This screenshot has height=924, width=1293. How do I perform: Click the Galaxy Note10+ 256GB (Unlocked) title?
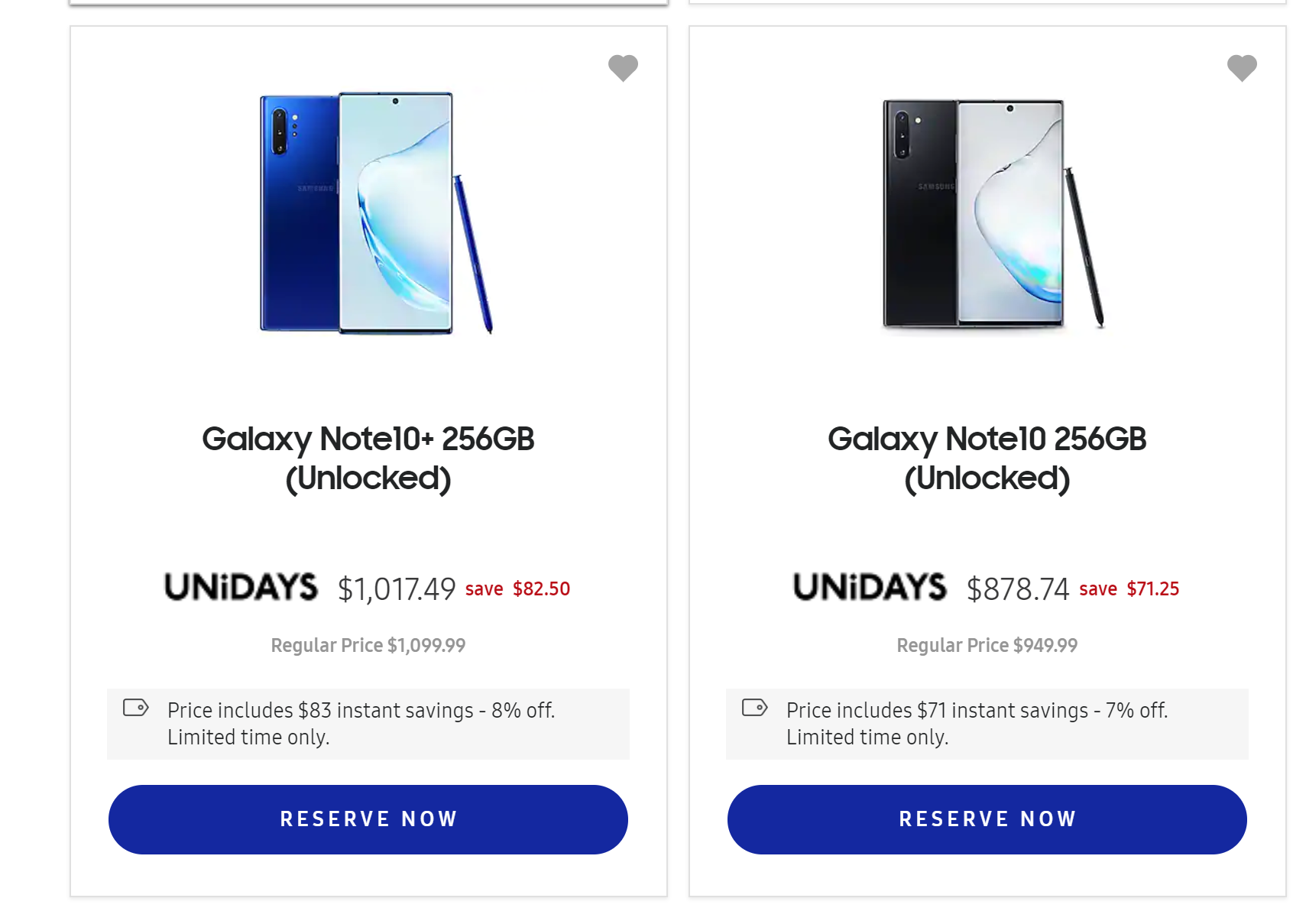pyautogui.click(x=368, y=458)
